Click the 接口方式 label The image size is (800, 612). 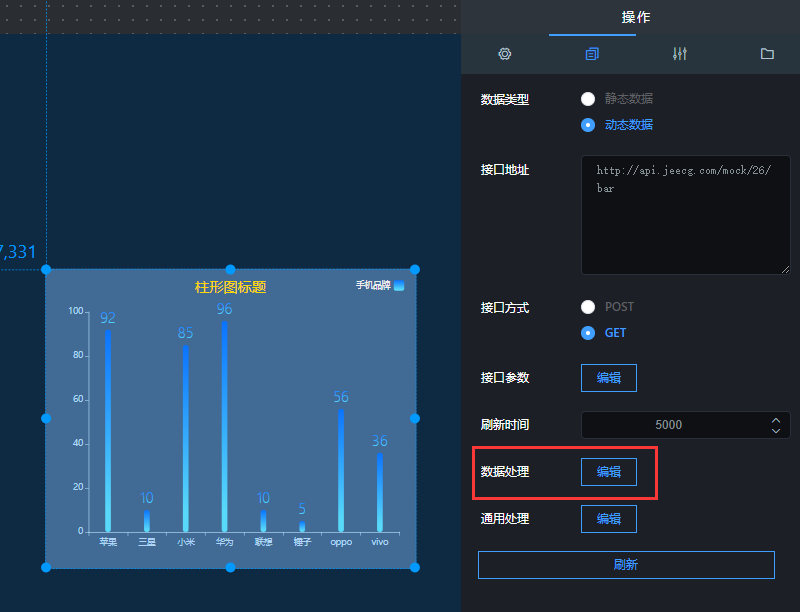point(505,308)
